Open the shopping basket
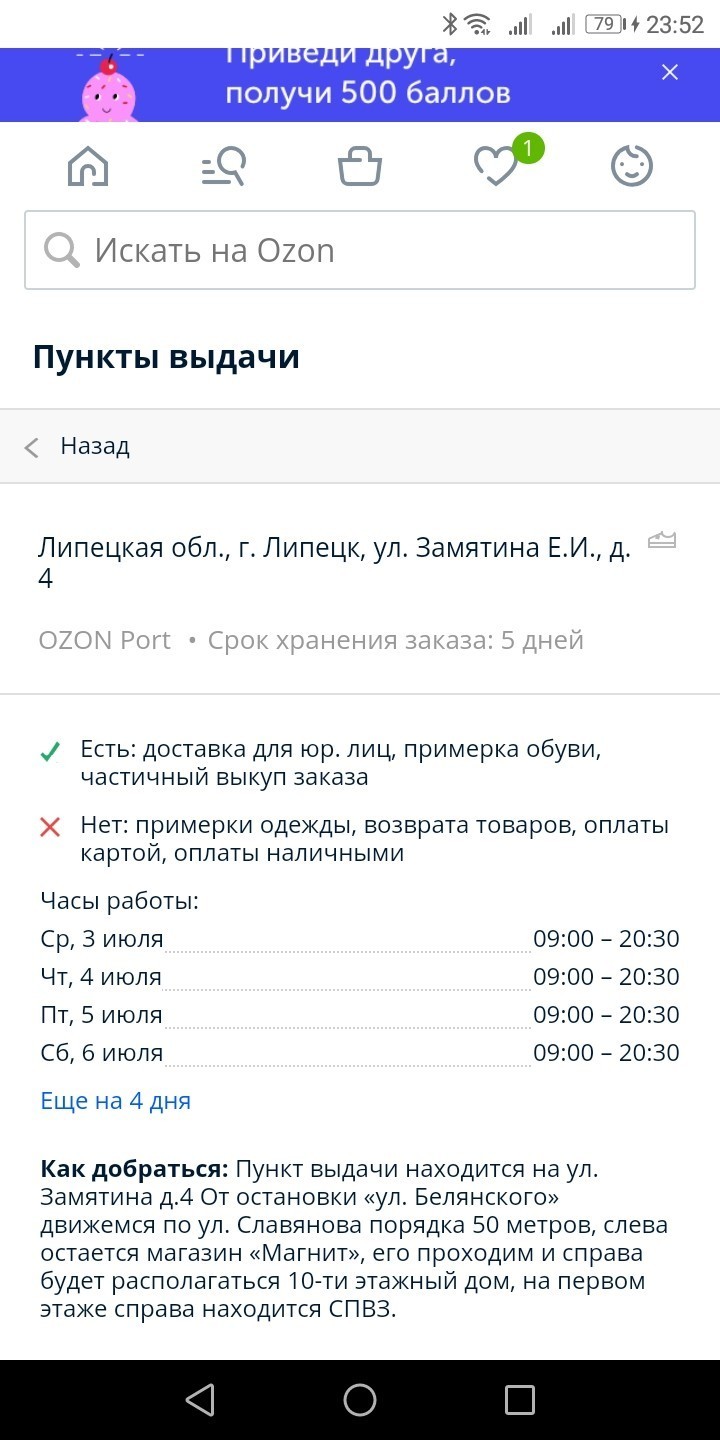The height and width of the screenshot is (1440, 720). [x=360, y=166]
